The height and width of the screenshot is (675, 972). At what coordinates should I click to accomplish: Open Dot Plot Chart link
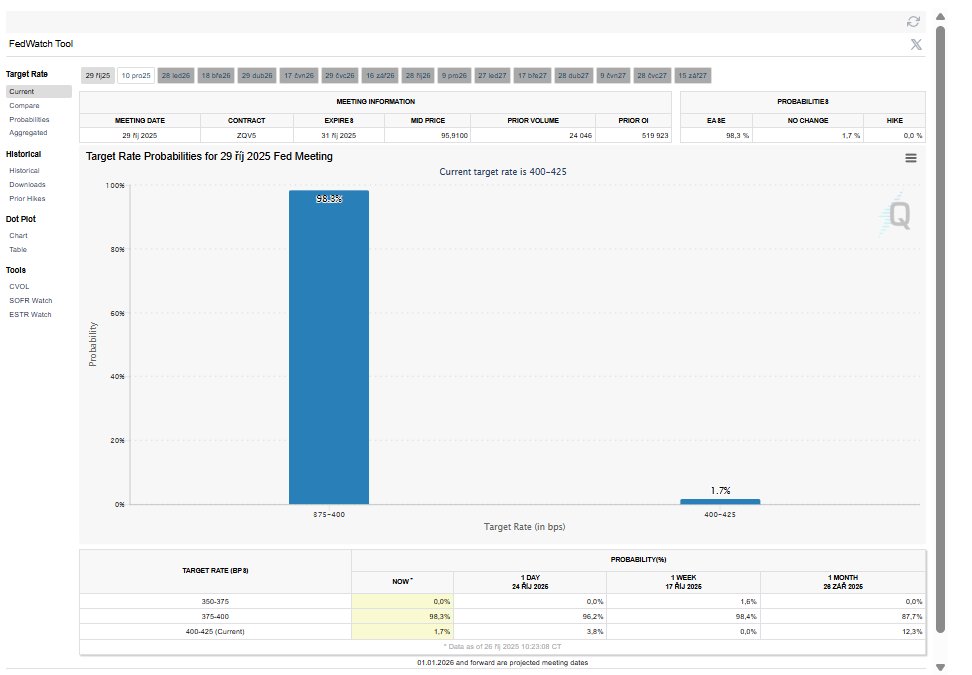18,236
